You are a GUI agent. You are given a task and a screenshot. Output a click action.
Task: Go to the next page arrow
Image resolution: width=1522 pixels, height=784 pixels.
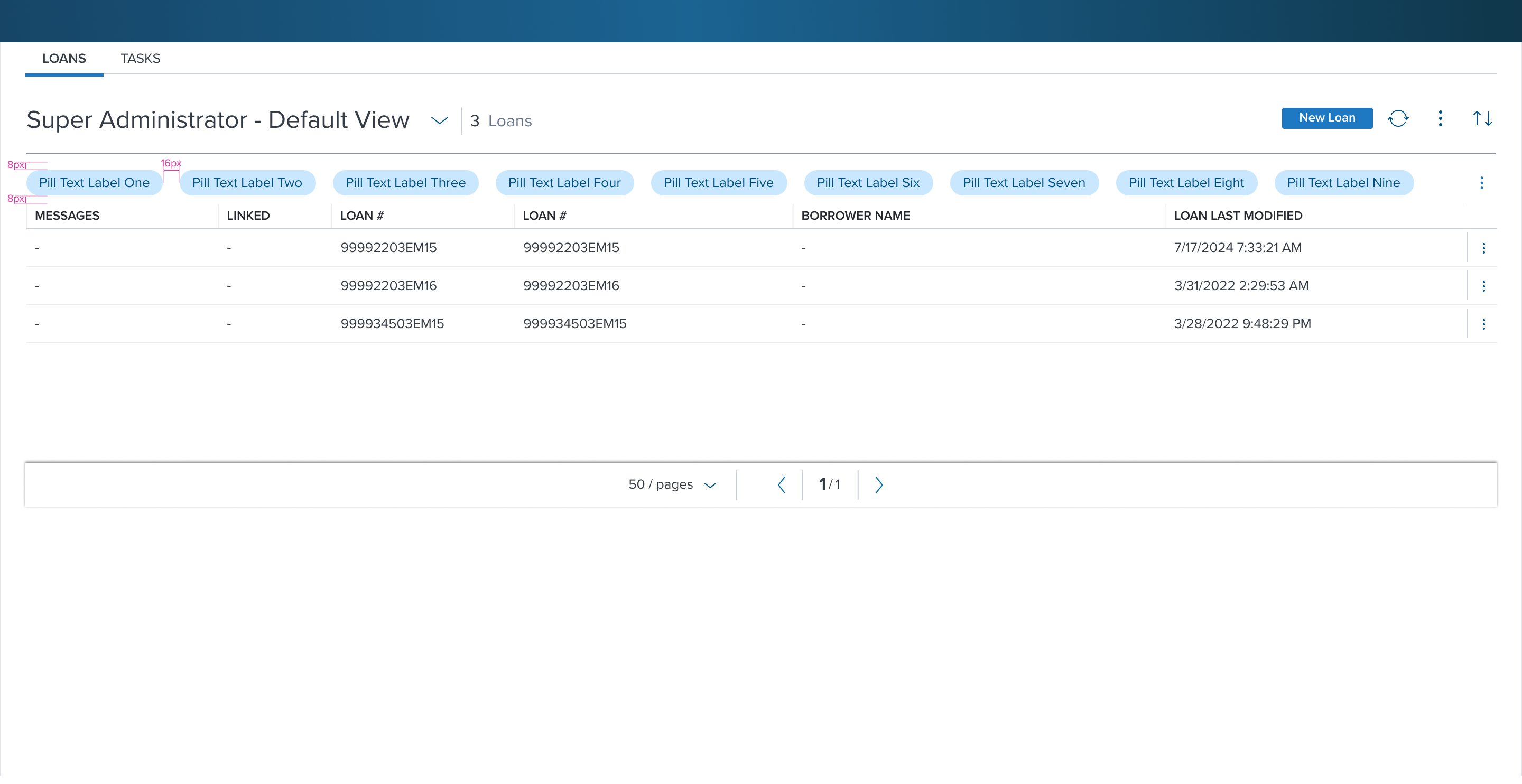878,484
